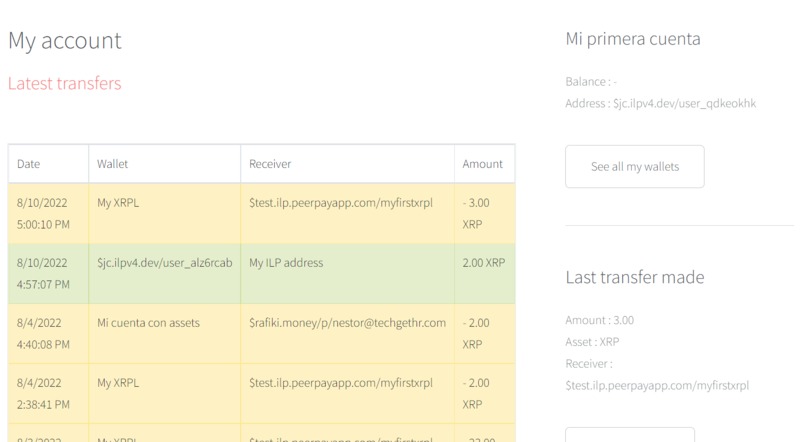Click the $jc.ilpv4.dev/user_alz6rcab wallet cell

point(164,263)
